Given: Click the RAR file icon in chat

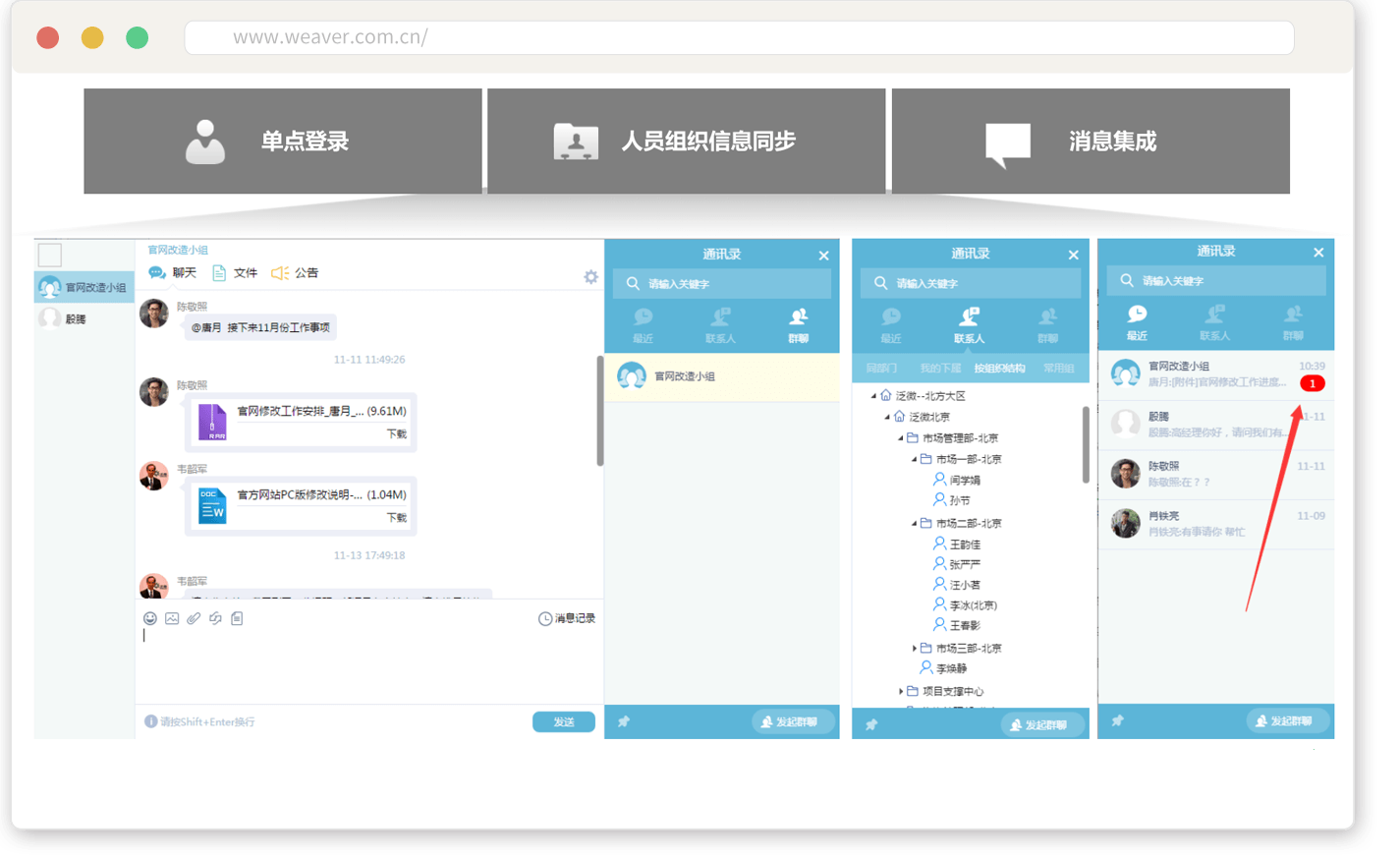Looking at the screenshot, I should (x=212, y=422).
